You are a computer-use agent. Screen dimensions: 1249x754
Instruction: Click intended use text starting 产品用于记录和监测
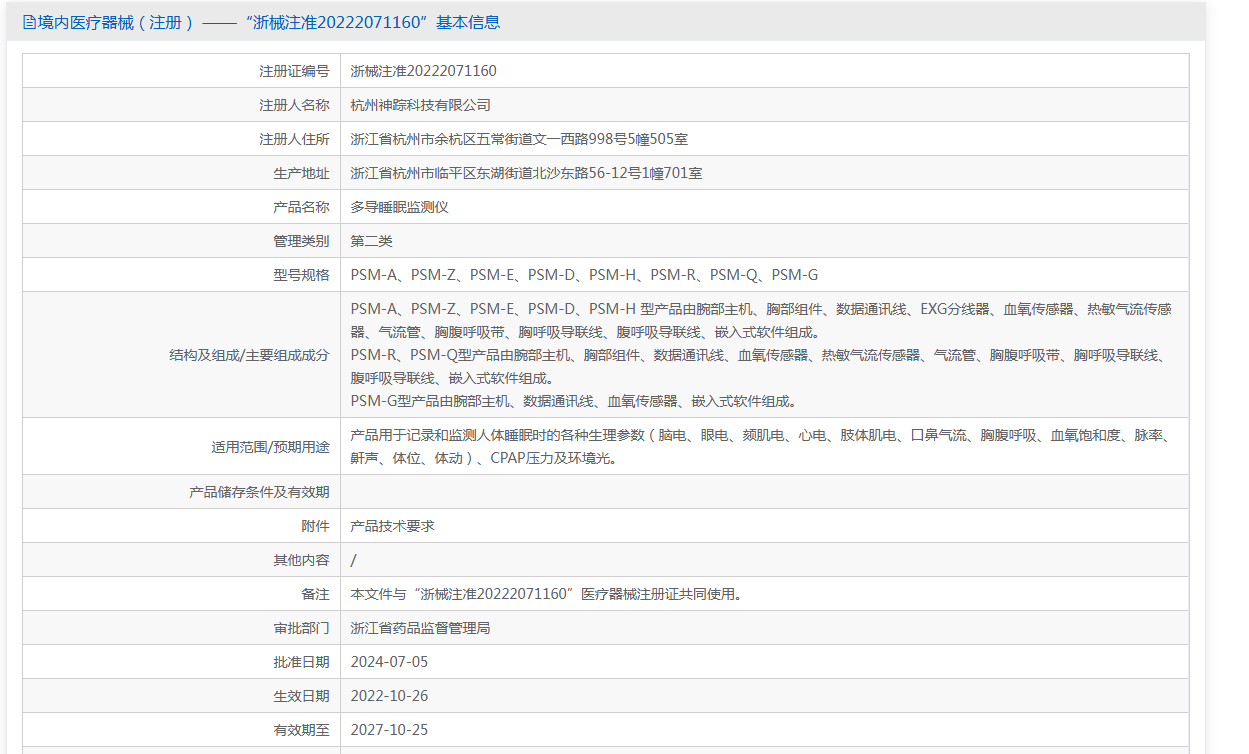pyautogui.click(x=760, y=447)
